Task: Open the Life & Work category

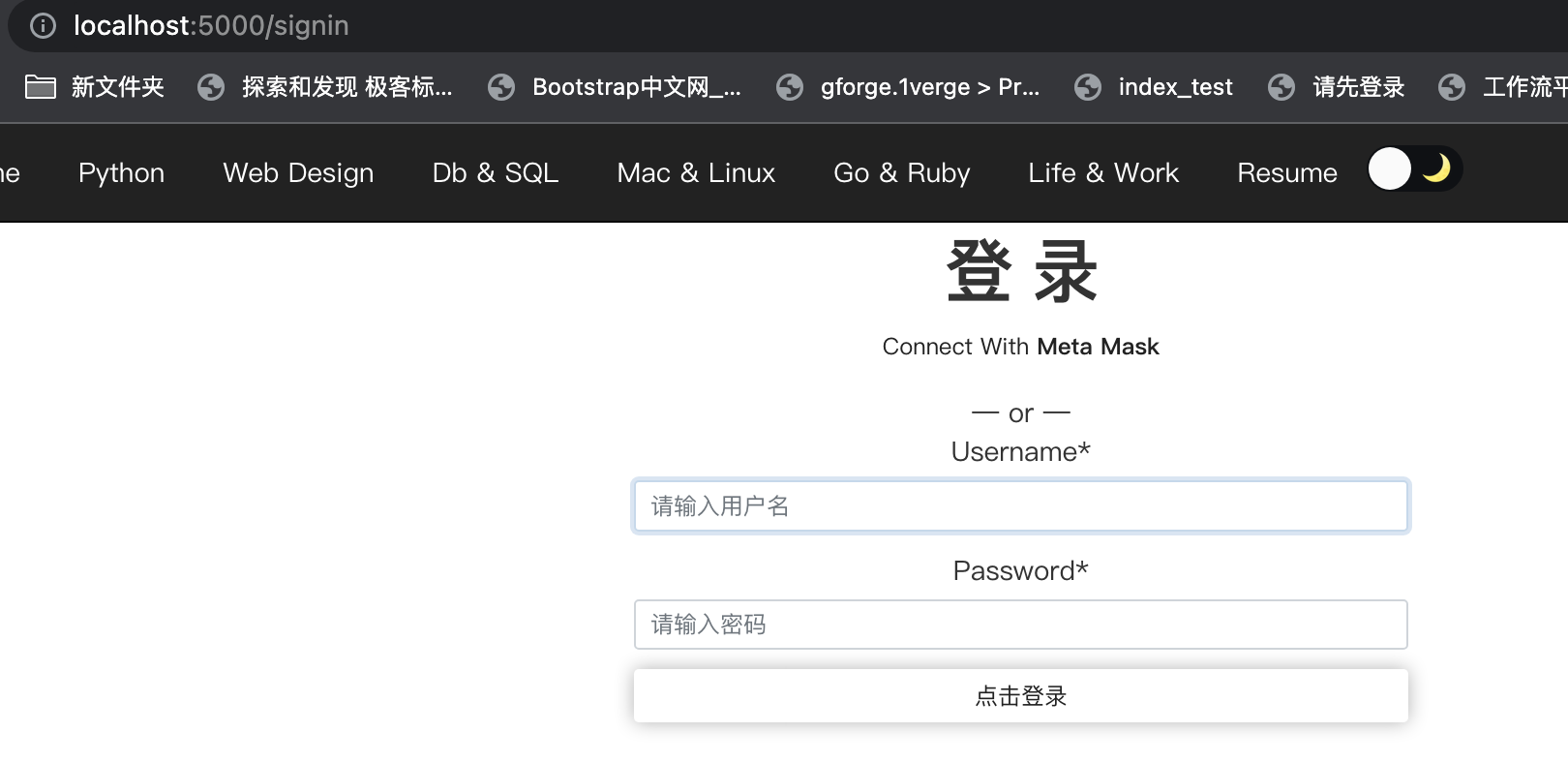Action: [x=1103, y=173]
